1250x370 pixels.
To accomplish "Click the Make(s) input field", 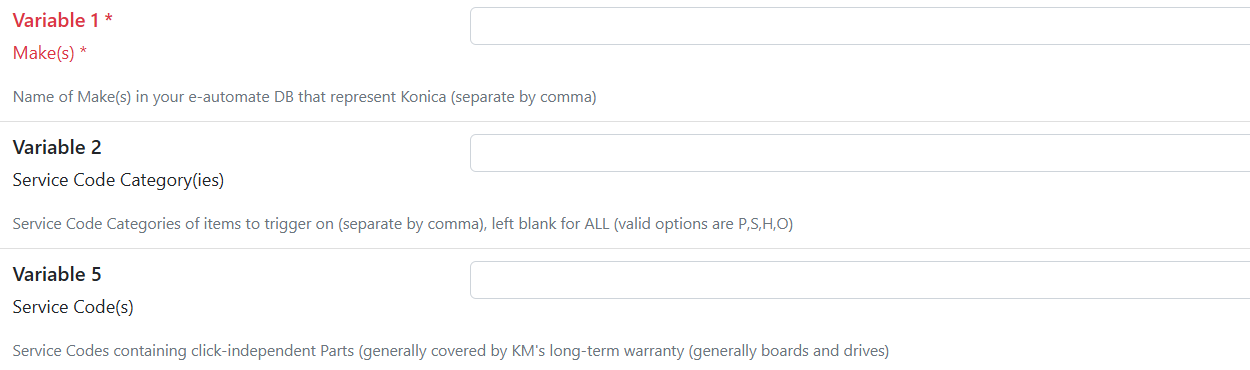I will pos(860,26).
